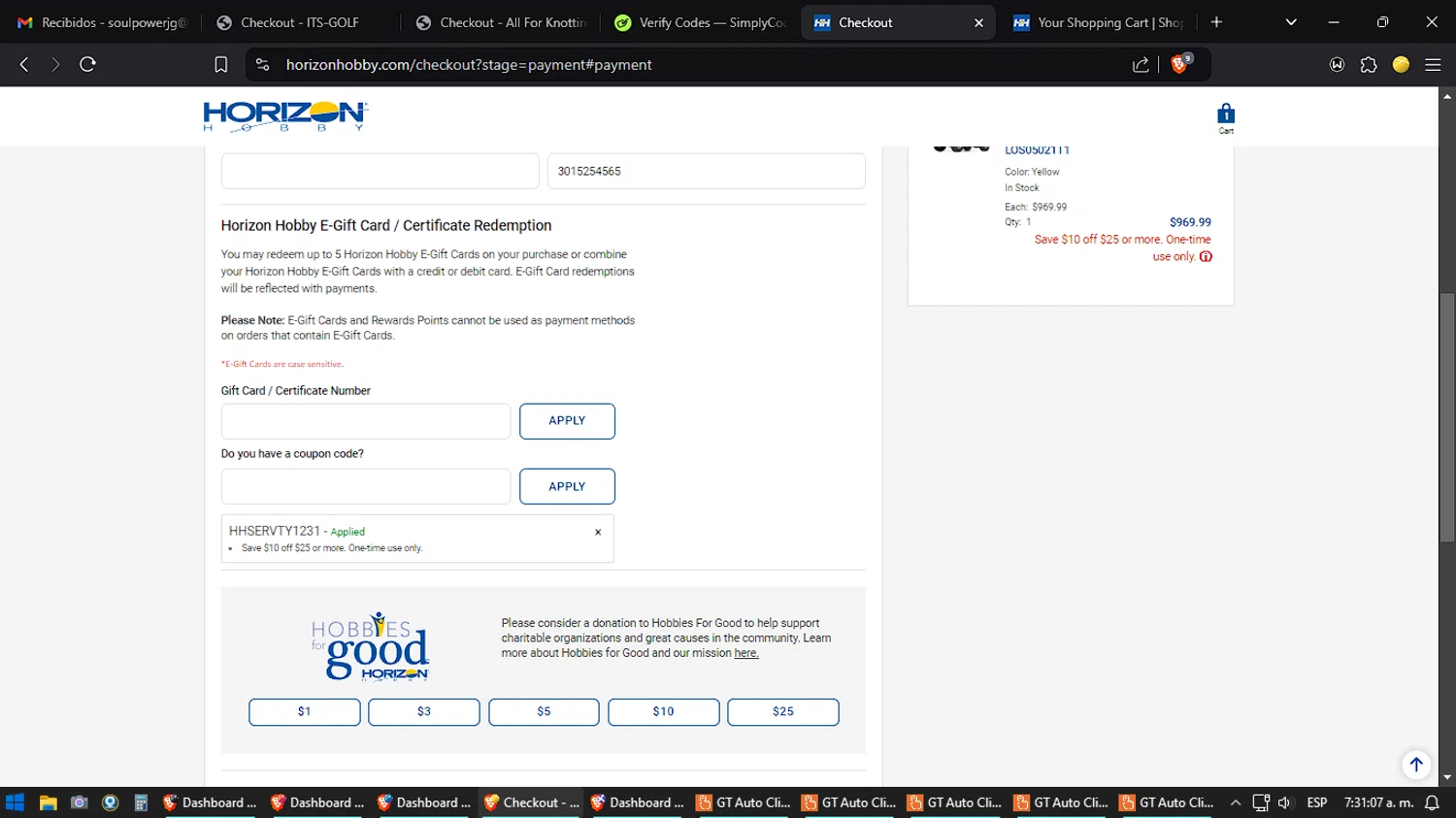1456x818 pixels.
Task: Reload the checkout page
Action: click(x=87, y=64)
